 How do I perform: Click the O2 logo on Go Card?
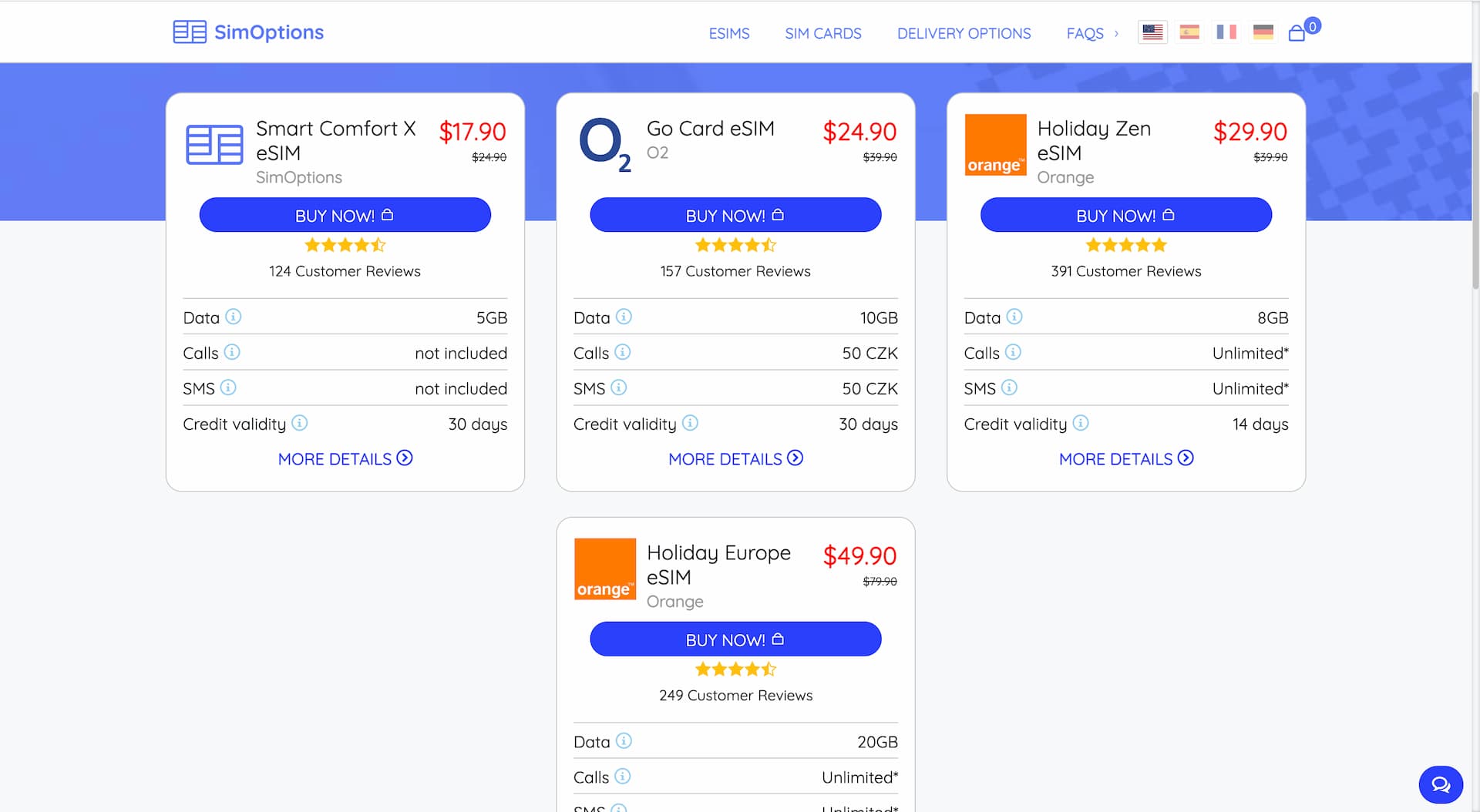(x=605, y=145)
